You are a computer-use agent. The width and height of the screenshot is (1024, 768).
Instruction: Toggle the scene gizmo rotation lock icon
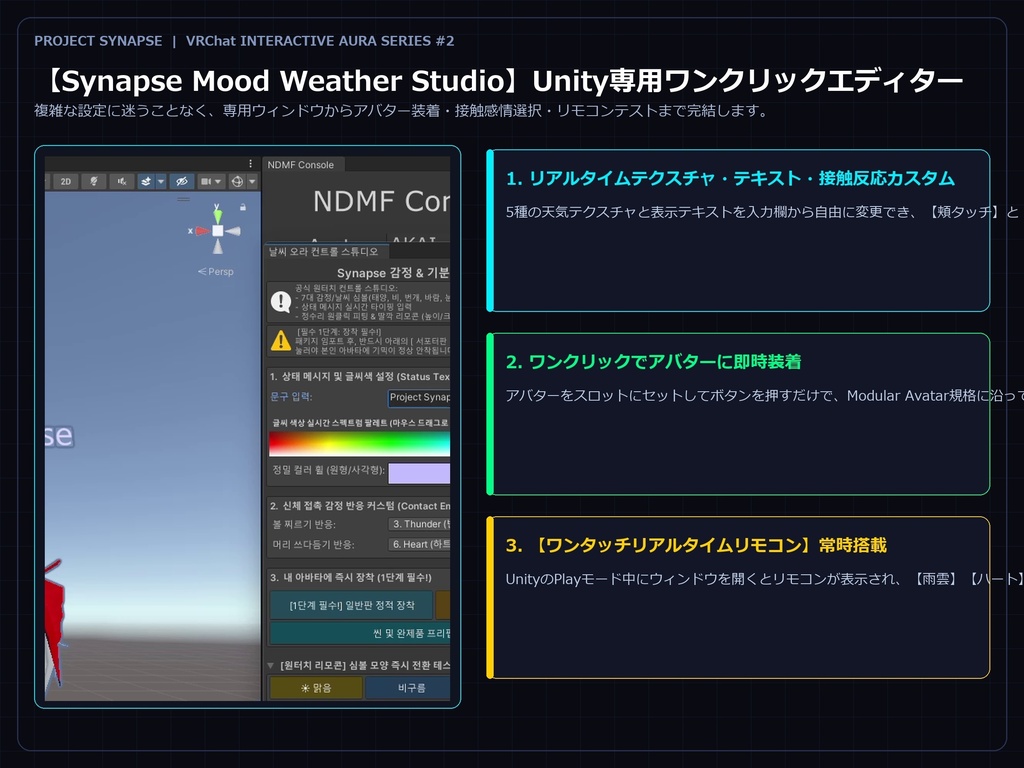pyautogui.click(x=243, y=207)
